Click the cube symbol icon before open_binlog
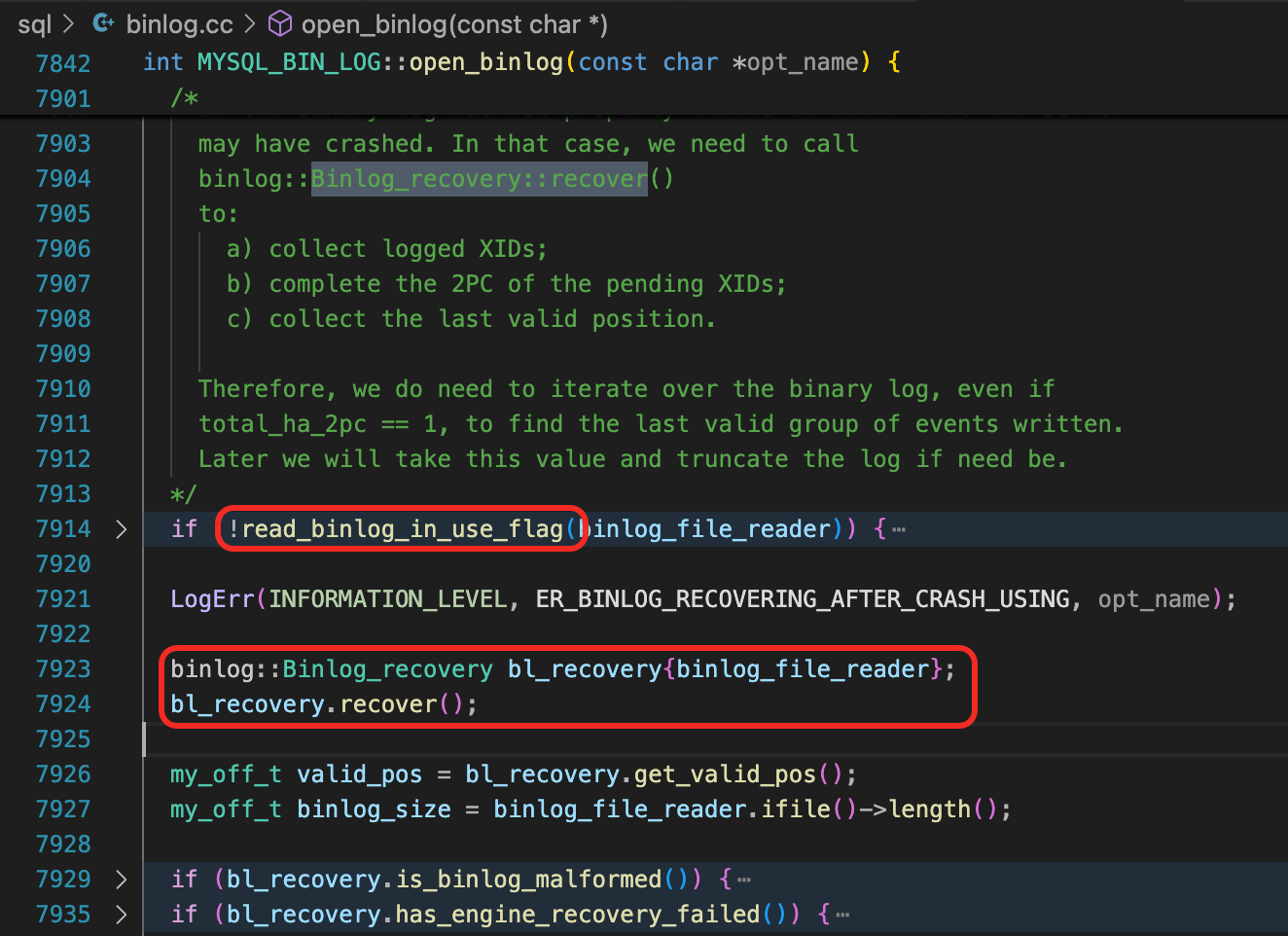This screenshot has width=1288, height=936. (x=279, y=23)
